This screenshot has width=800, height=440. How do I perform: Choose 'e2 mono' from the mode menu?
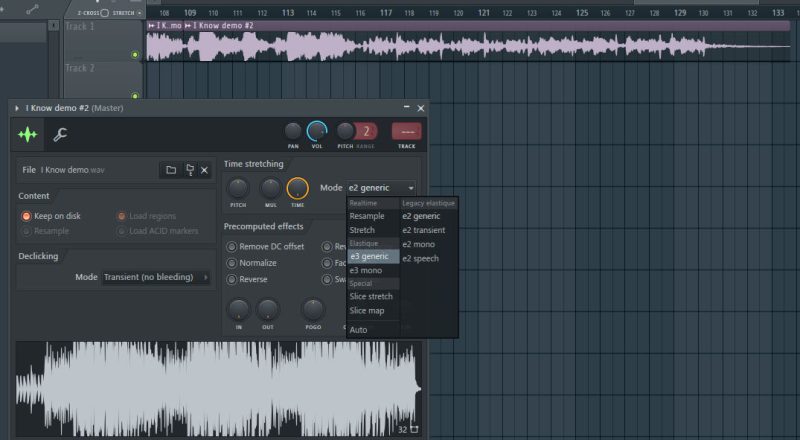click(429, 244)
